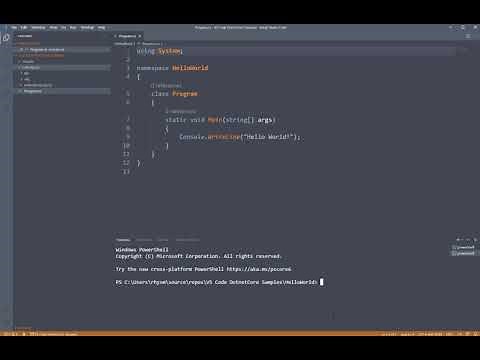Image resolution: width=480 pixels, height=360 pixels.
Task: Click the 'using System;' code line
Action: [x=159, y=51]
